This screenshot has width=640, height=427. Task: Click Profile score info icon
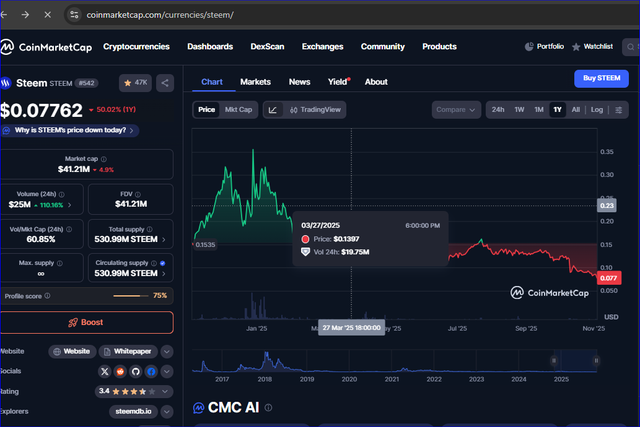pyautogui.click(x=47, y=296)
